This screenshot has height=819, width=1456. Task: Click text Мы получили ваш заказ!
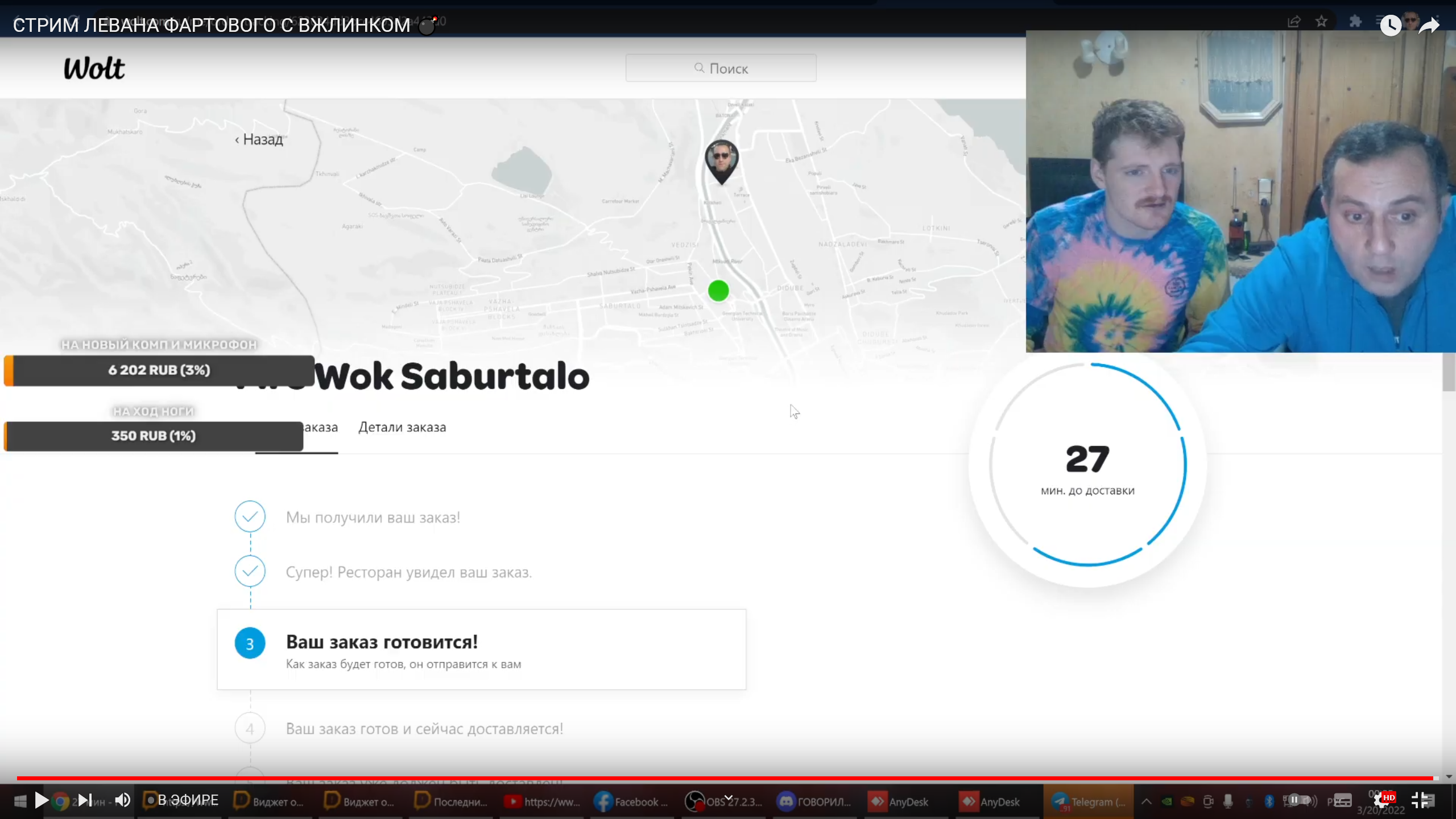tap(373, 518)
